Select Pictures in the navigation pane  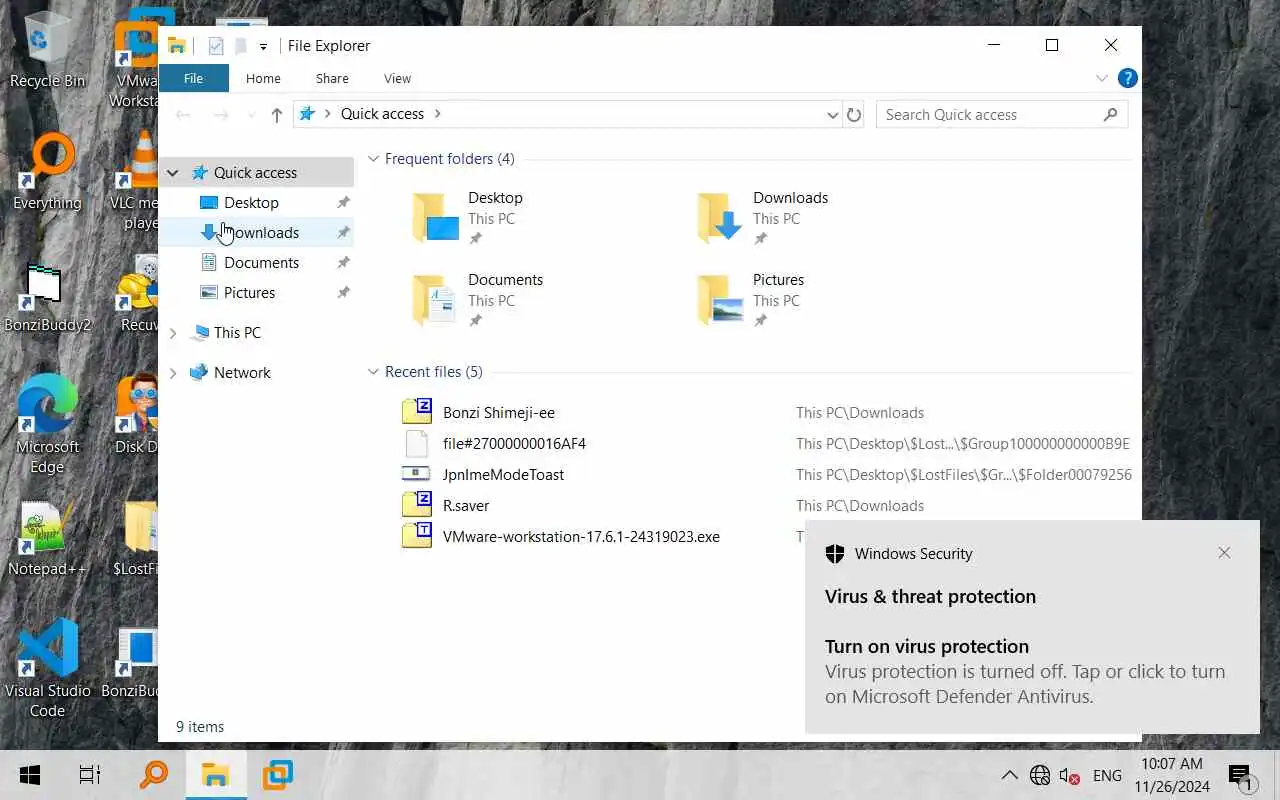coord(249,292)
